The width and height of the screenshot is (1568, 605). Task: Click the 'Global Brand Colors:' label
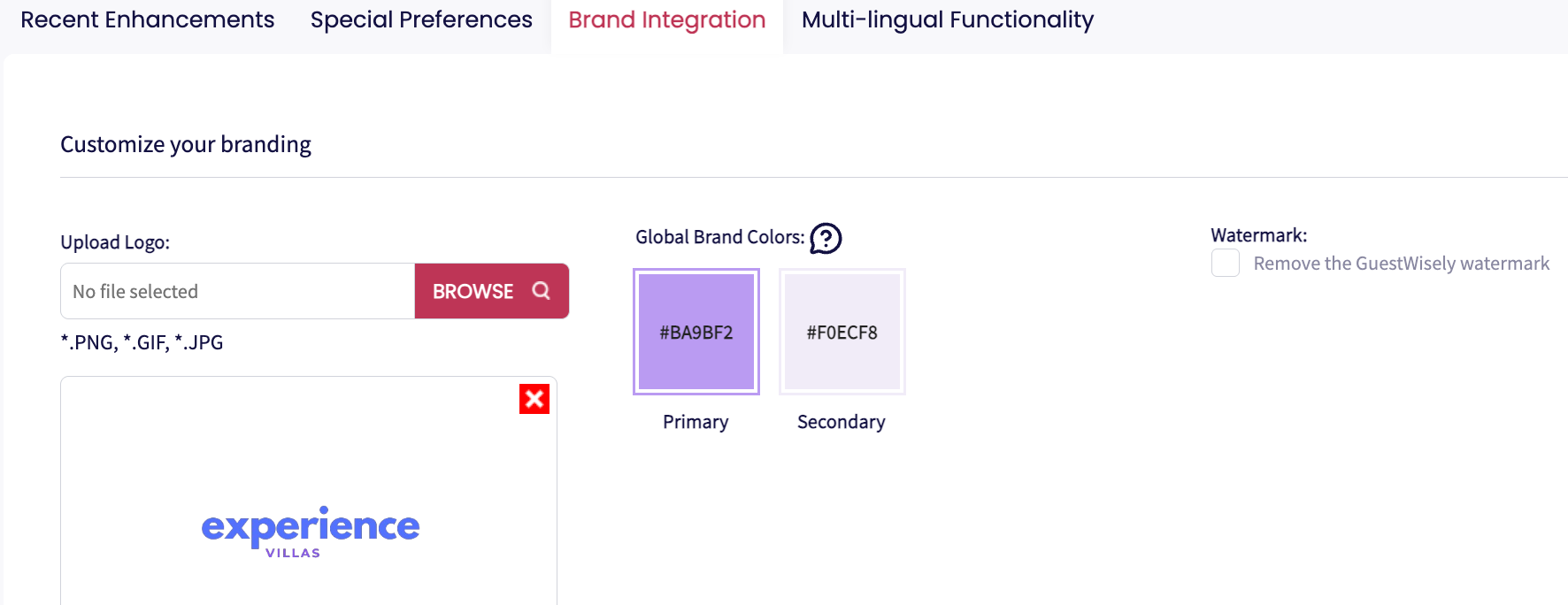[x=719, y=237]
